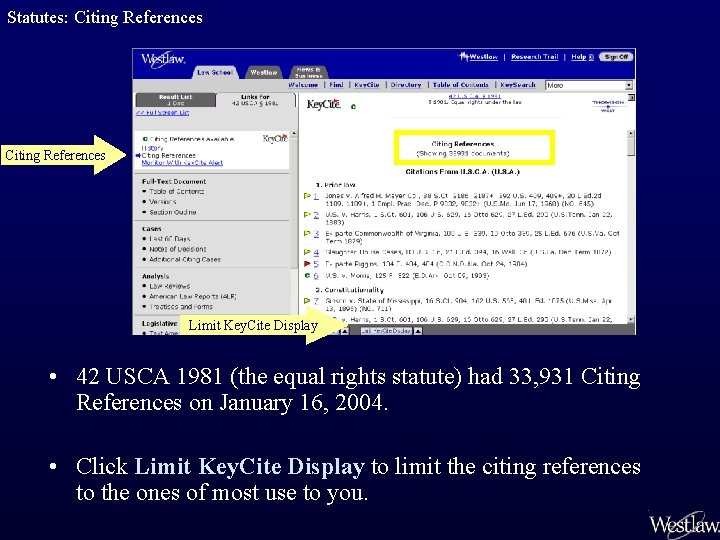Screen dimensions: 720x540
Task: Open Versions under Full-Text Document
Action: click(x=163, y=202)
